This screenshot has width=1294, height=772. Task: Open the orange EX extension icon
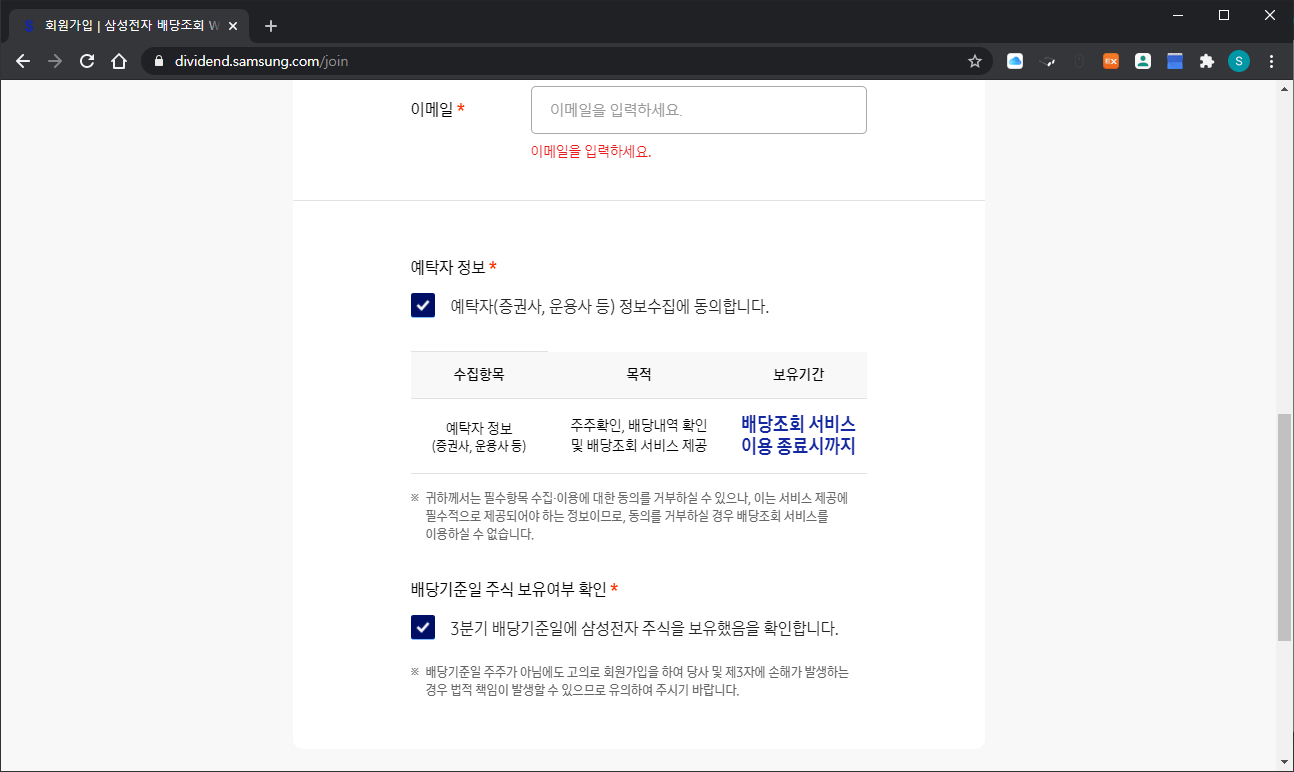point(1111,61)
